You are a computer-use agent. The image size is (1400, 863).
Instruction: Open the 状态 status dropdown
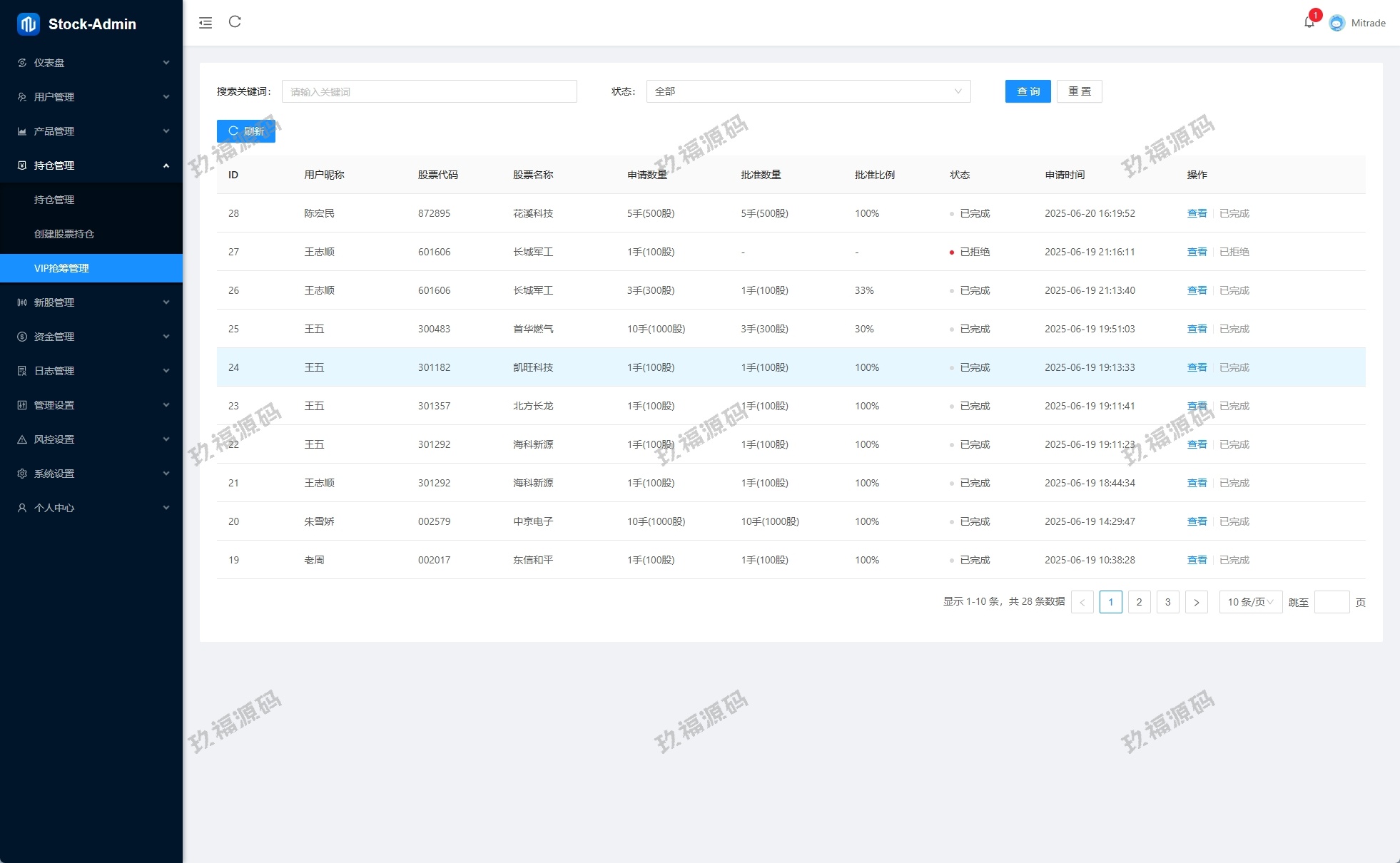coord(808,91)
